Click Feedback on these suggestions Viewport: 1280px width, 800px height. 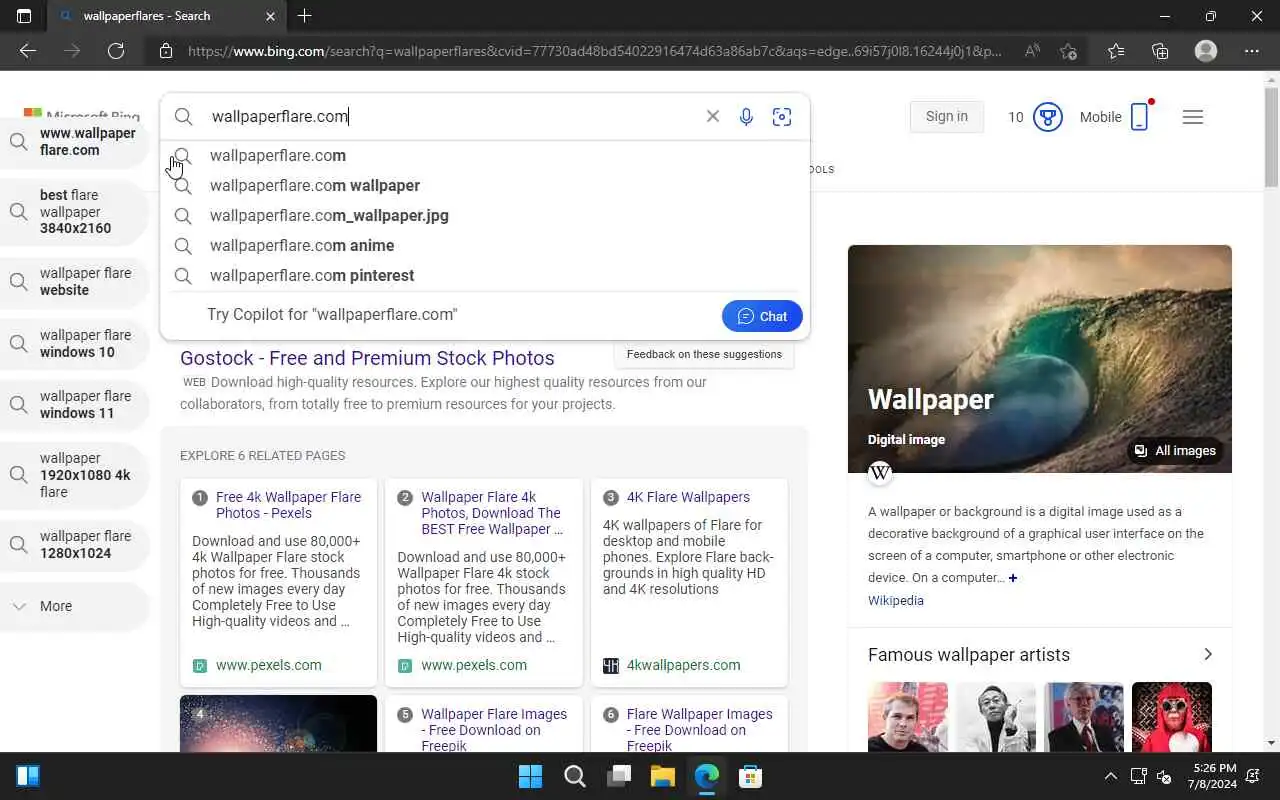[704, 354]
